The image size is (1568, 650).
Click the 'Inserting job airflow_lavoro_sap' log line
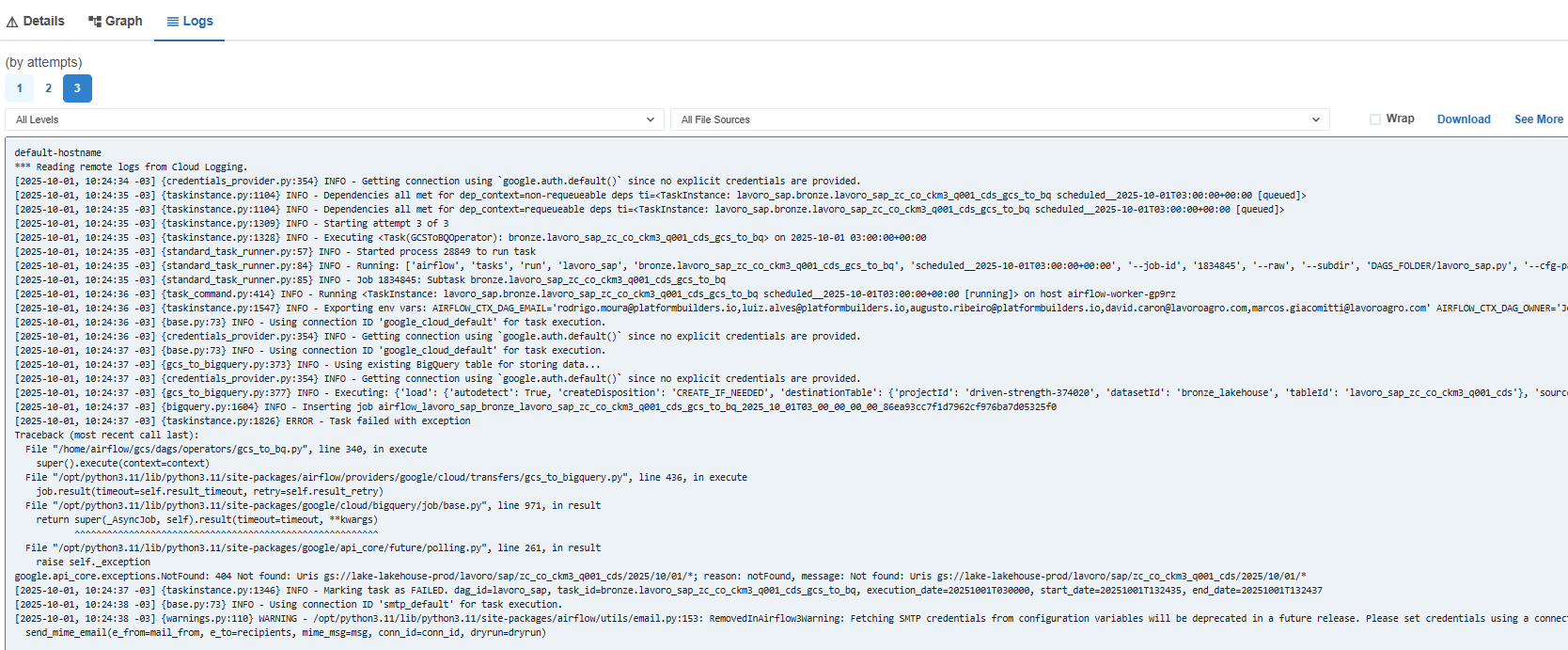coord(536,406)
